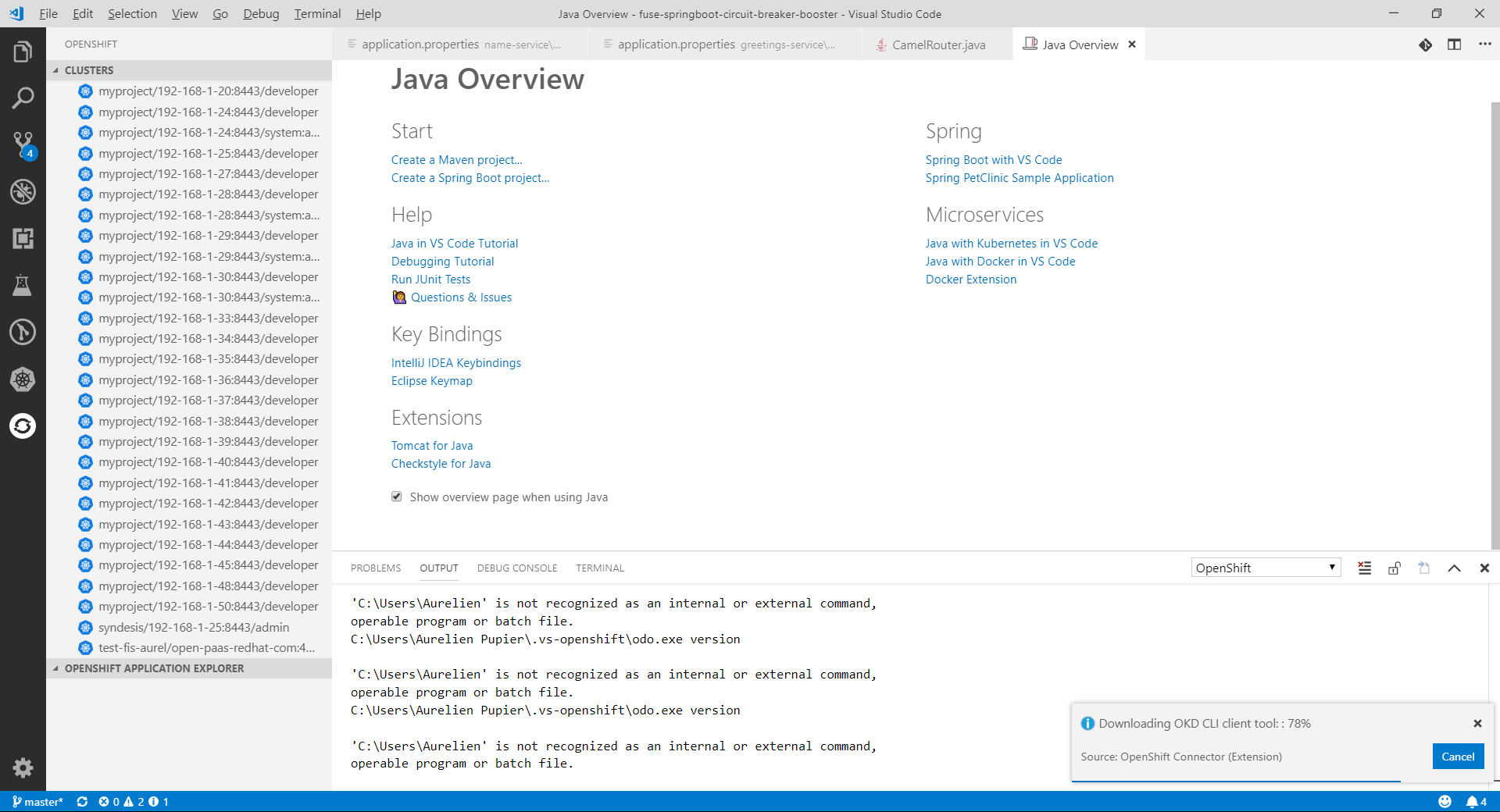Uncheck Show overview page when using Java

[397, 497]
